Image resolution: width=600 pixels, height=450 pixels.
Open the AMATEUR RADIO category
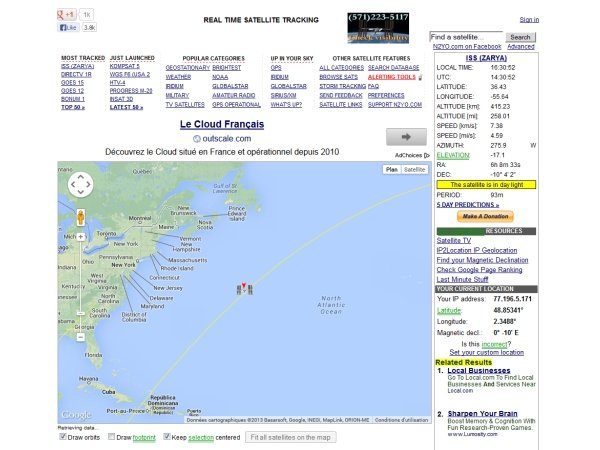233,95
